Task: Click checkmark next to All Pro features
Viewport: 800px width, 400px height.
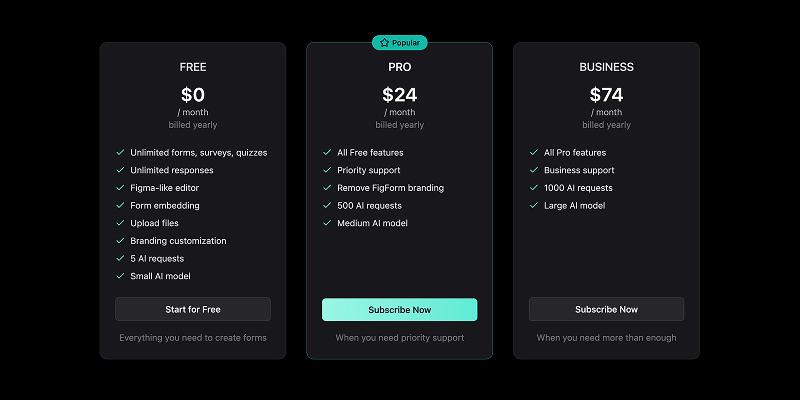Action: 534,153
